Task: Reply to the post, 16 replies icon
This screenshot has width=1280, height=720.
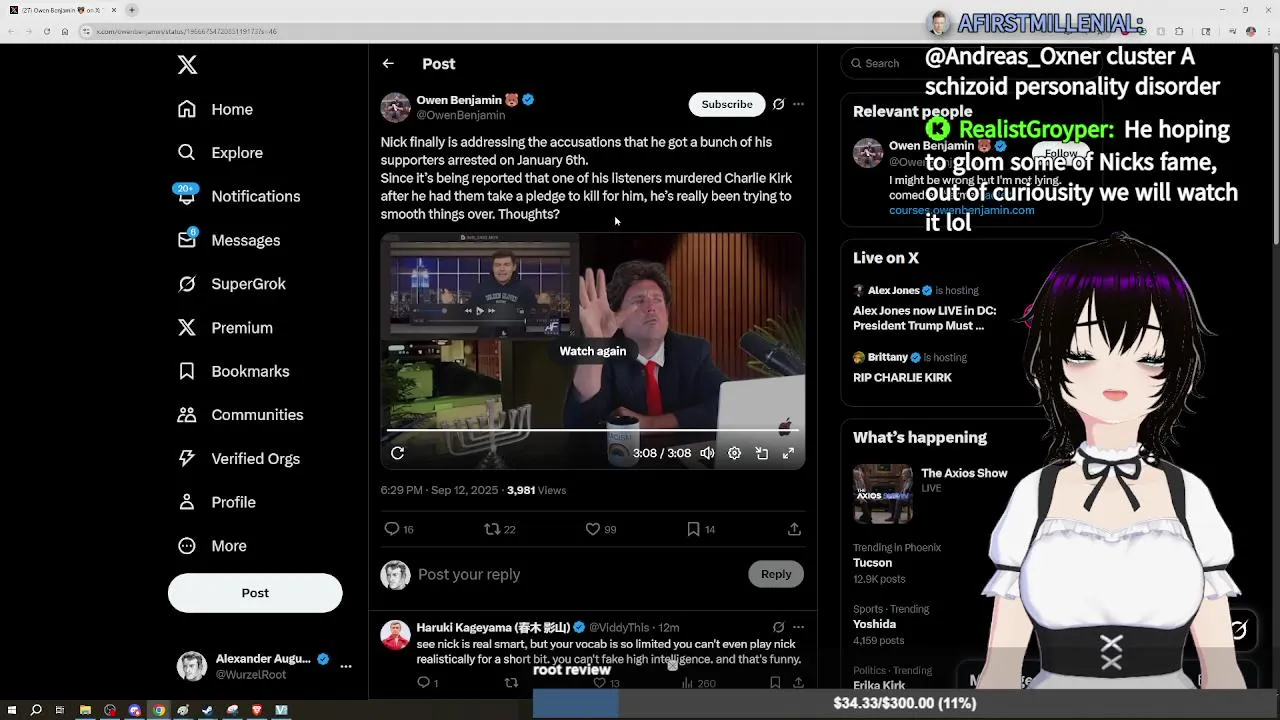Action: click(399, 529)
